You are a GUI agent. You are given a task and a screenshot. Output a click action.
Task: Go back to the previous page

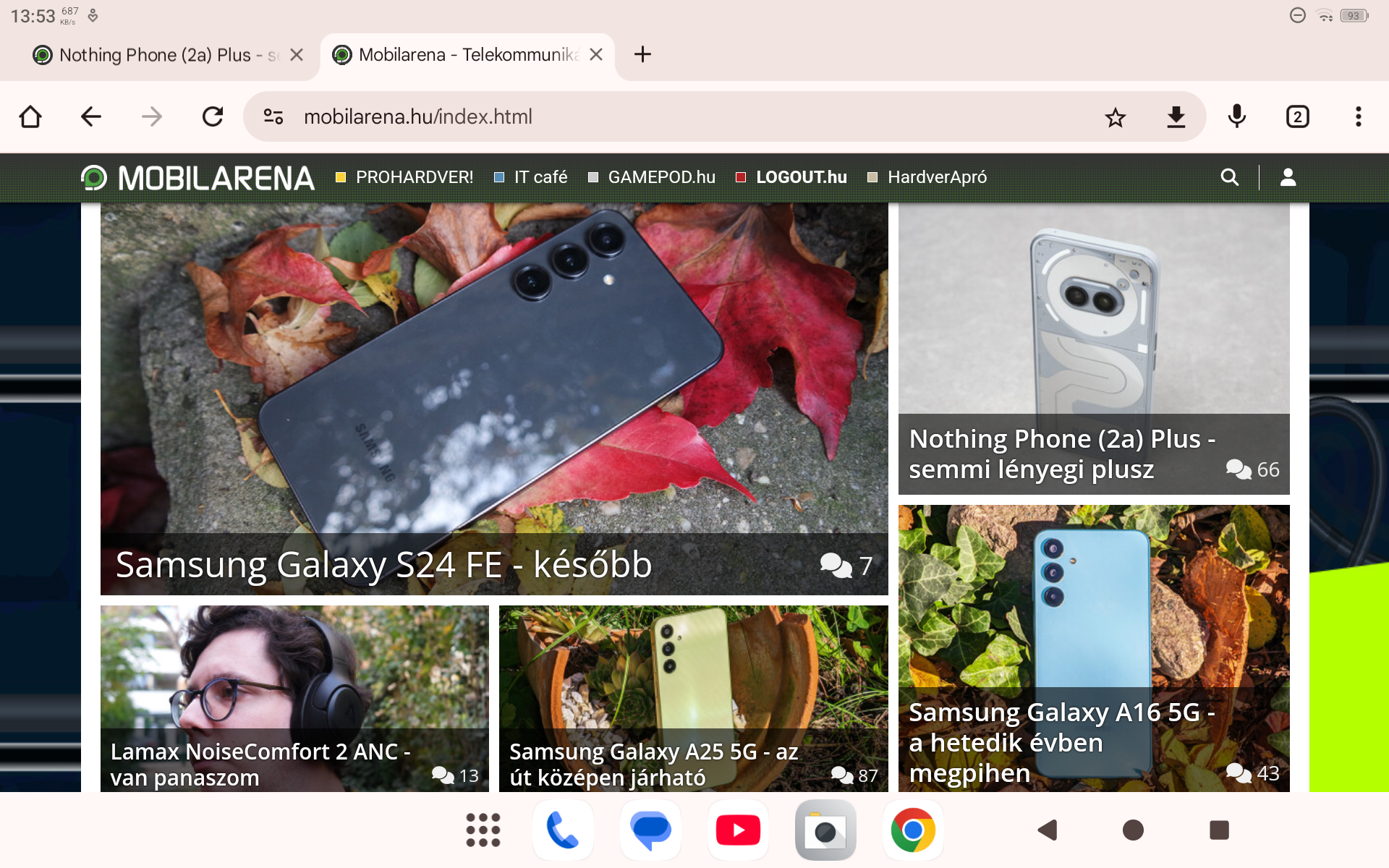tap(91, 116)
